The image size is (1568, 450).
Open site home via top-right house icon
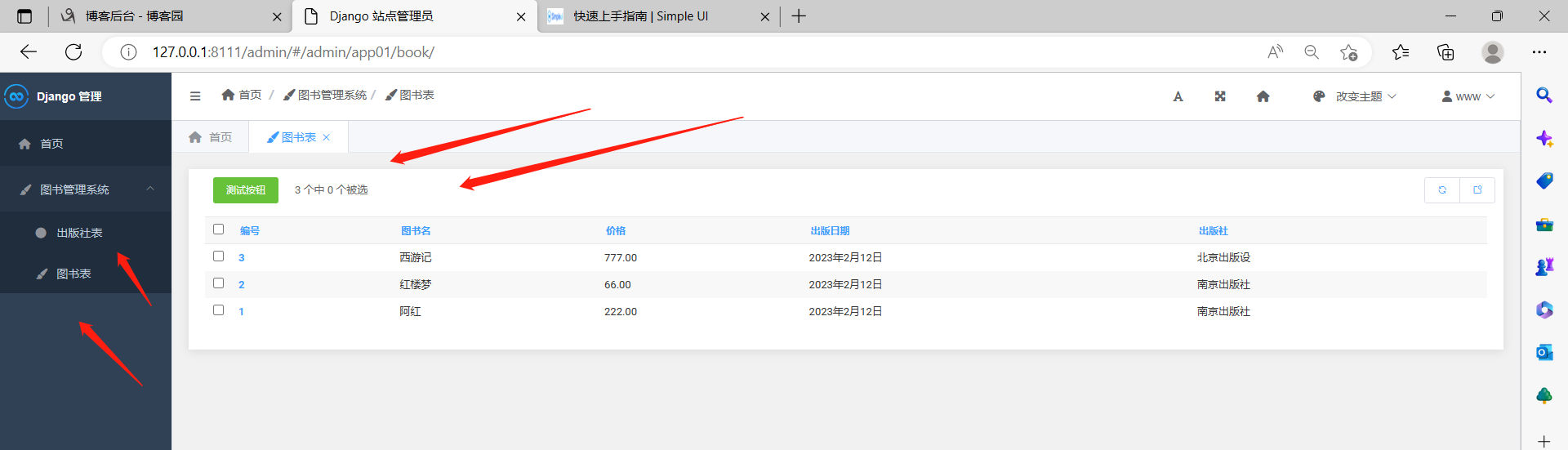tap(1263, 96)
